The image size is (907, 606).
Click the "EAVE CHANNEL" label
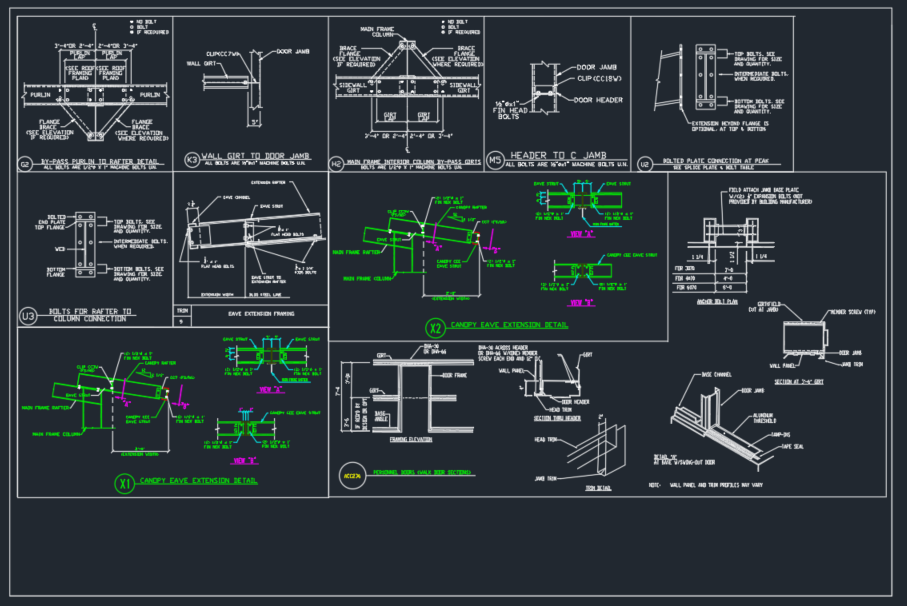(x=236, y=197)
